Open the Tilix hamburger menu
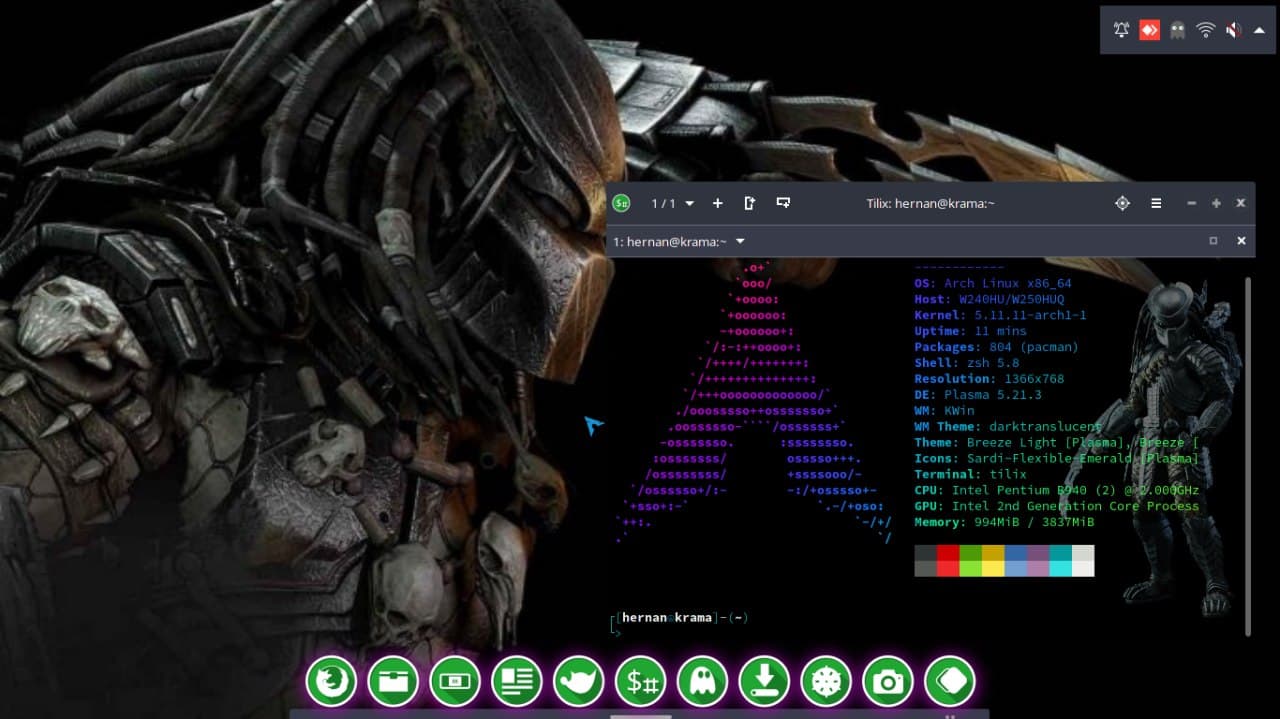The height and width of the screenshot is (719, 1280). point(1156,203)
